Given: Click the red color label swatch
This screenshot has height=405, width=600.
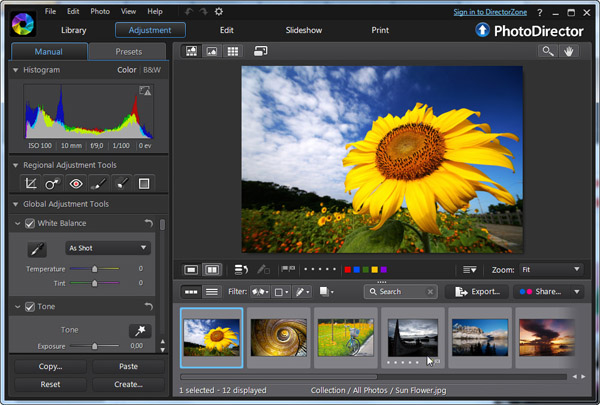Looking at the screenshot, I should (x=346, y=270).
